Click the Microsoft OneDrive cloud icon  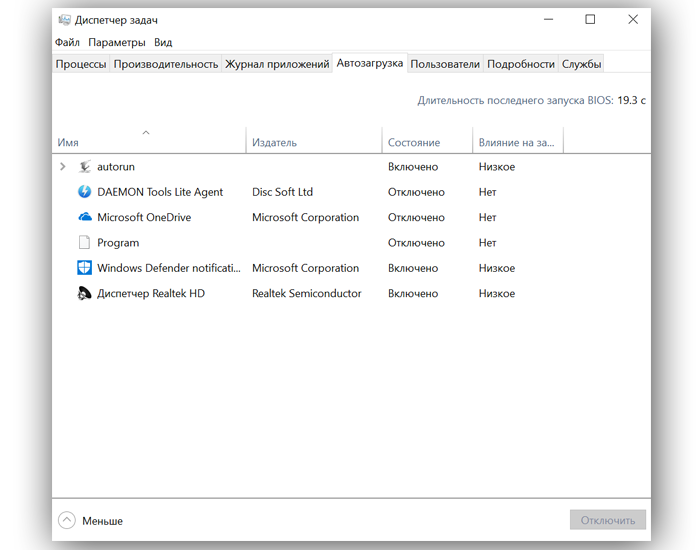click(x=85, y=217)
